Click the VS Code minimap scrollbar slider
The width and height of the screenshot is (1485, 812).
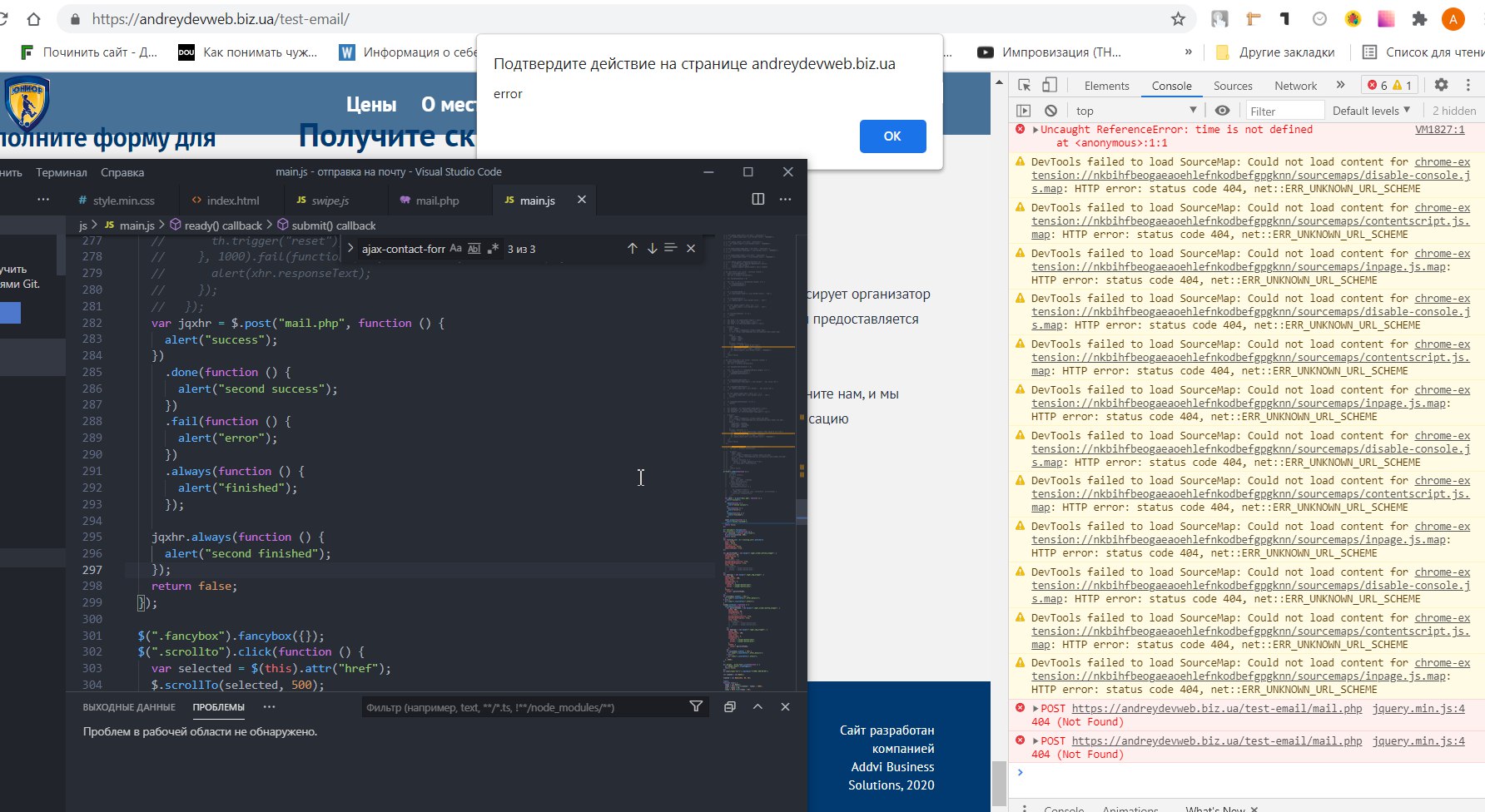pyautogui.click(x=802, y=511)
